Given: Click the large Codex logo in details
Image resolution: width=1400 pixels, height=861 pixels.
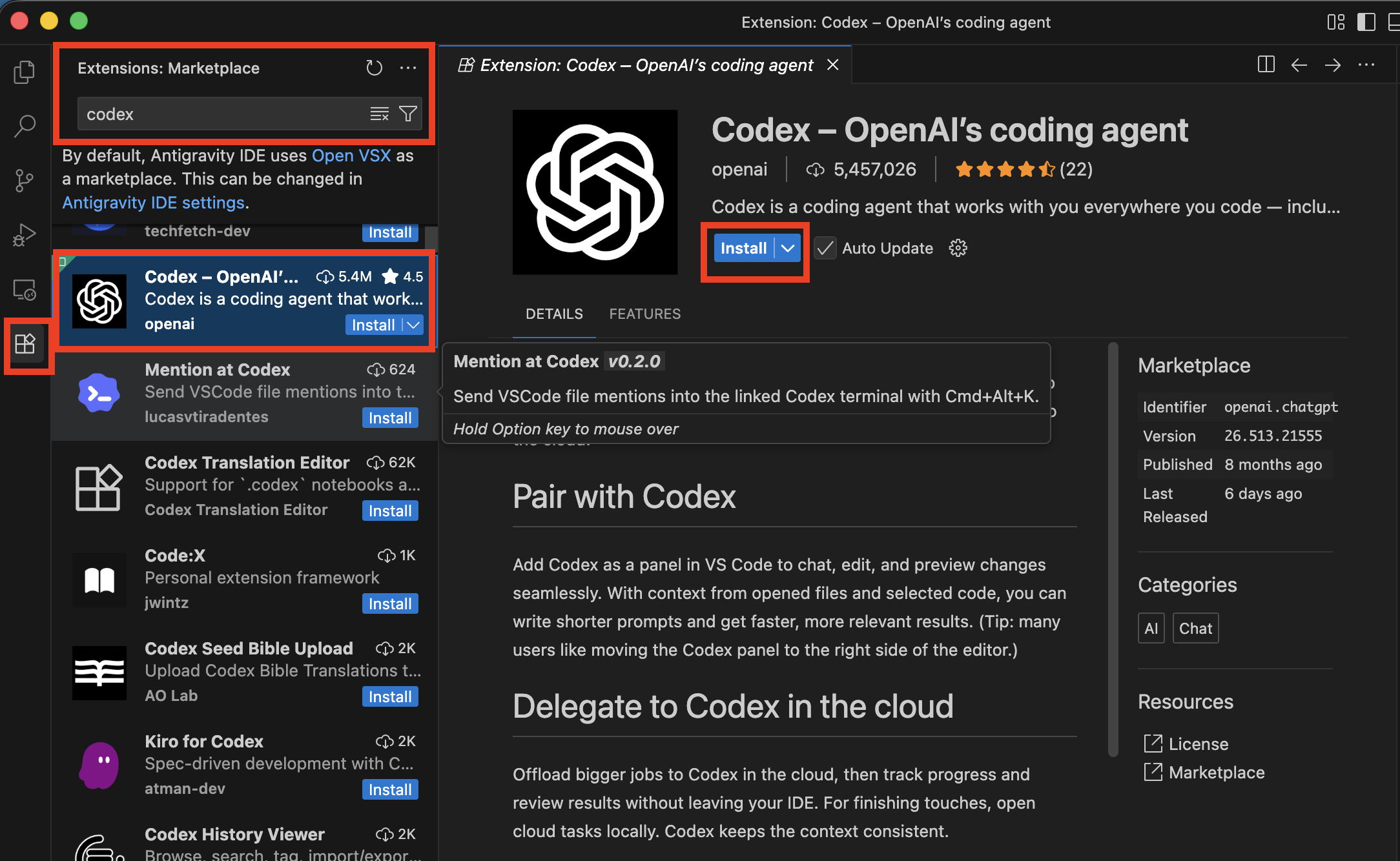Looking at the screenshot, I should click(x=595, y=192).
